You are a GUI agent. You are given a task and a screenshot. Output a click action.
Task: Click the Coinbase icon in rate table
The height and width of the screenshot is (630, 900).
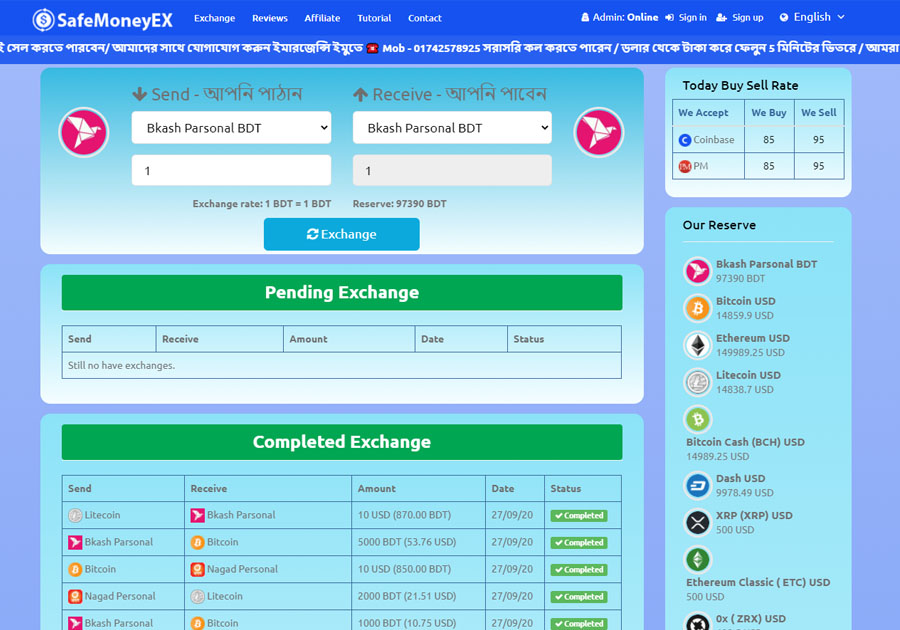pos(685,140)
